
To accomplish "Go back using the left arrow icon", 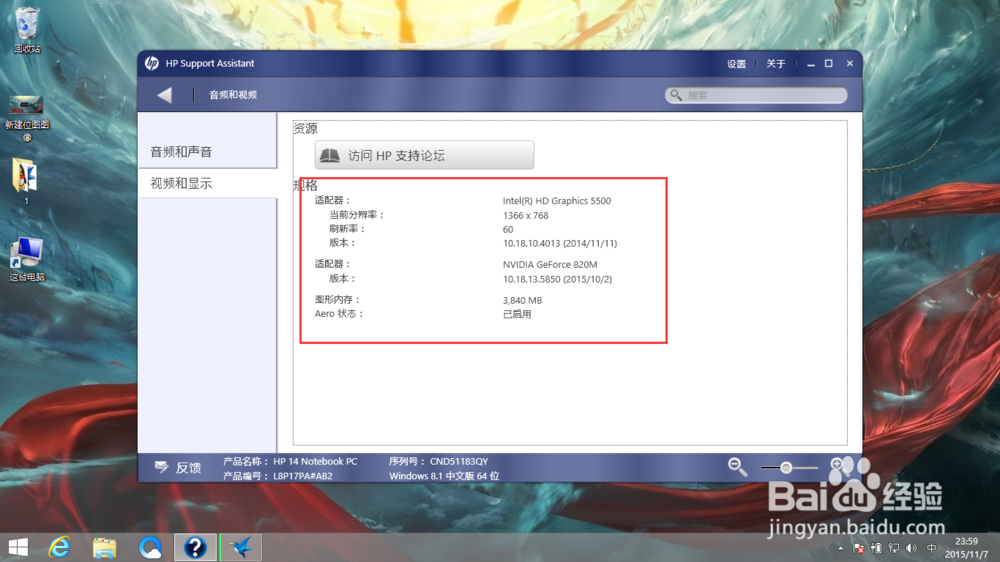I will pyautogui.click(x=165, y=95).
